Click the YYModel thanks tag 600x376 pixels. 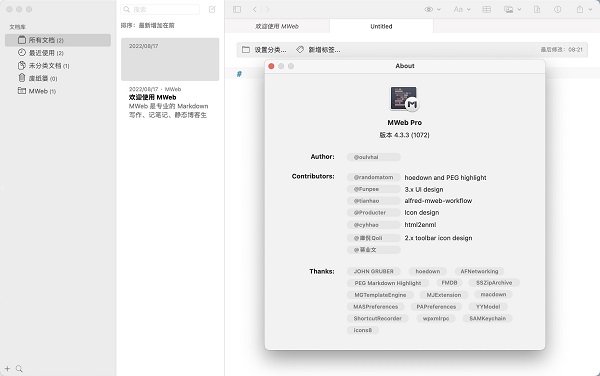[488, 307]
